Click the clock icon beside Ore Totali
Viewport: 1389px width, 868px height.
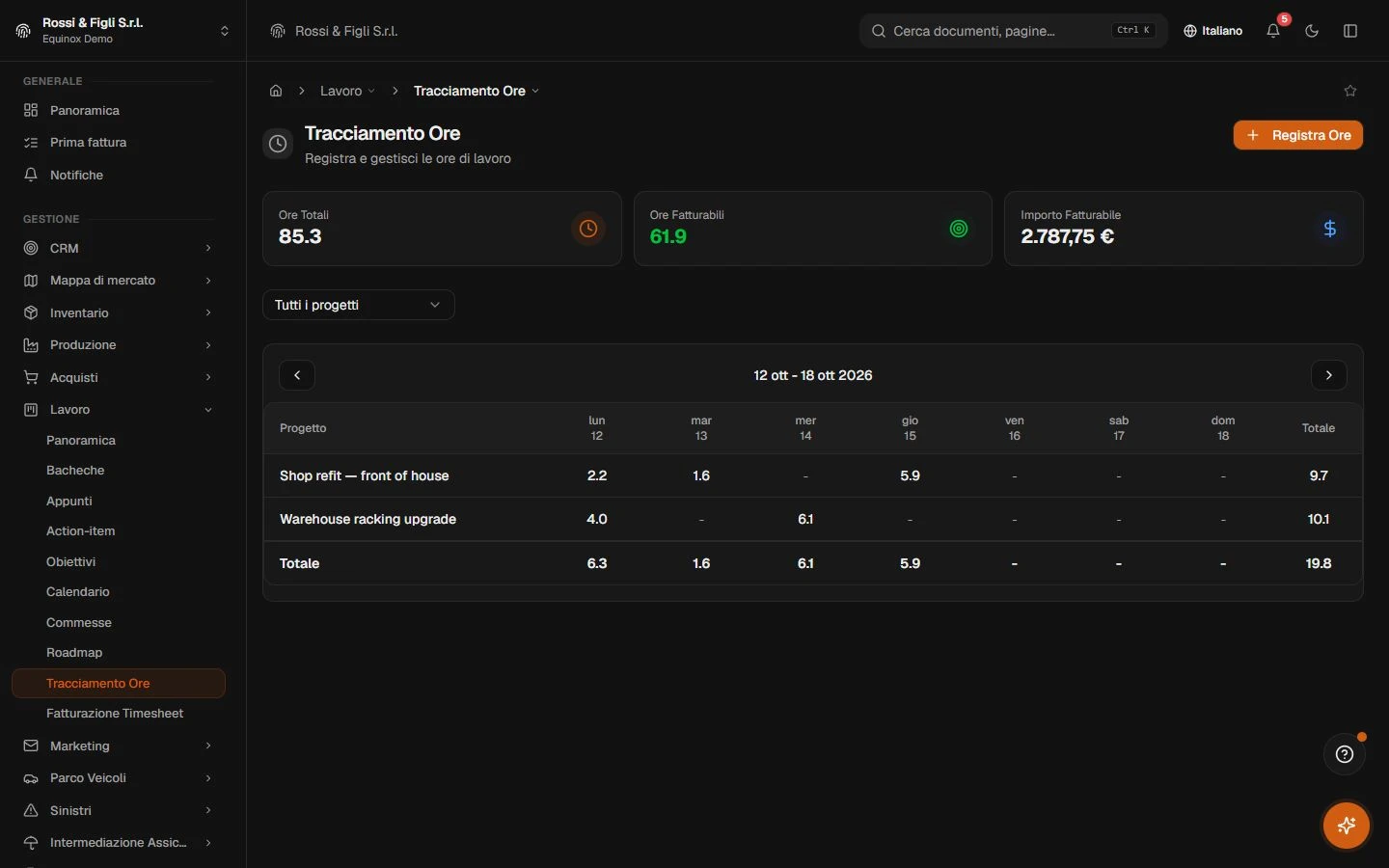click(587, 229)
